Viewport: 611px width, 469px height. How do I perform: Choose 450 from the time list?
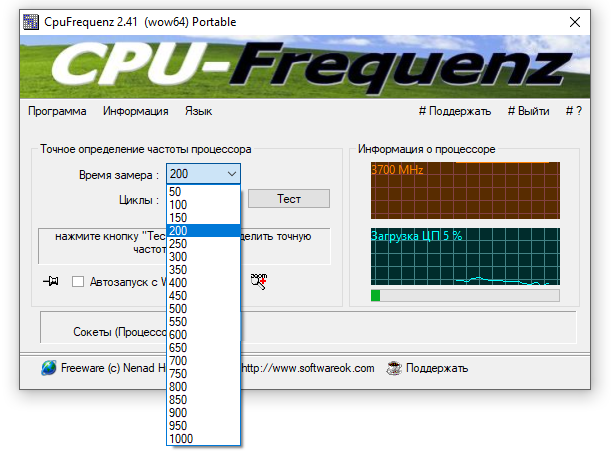(203, 296)
